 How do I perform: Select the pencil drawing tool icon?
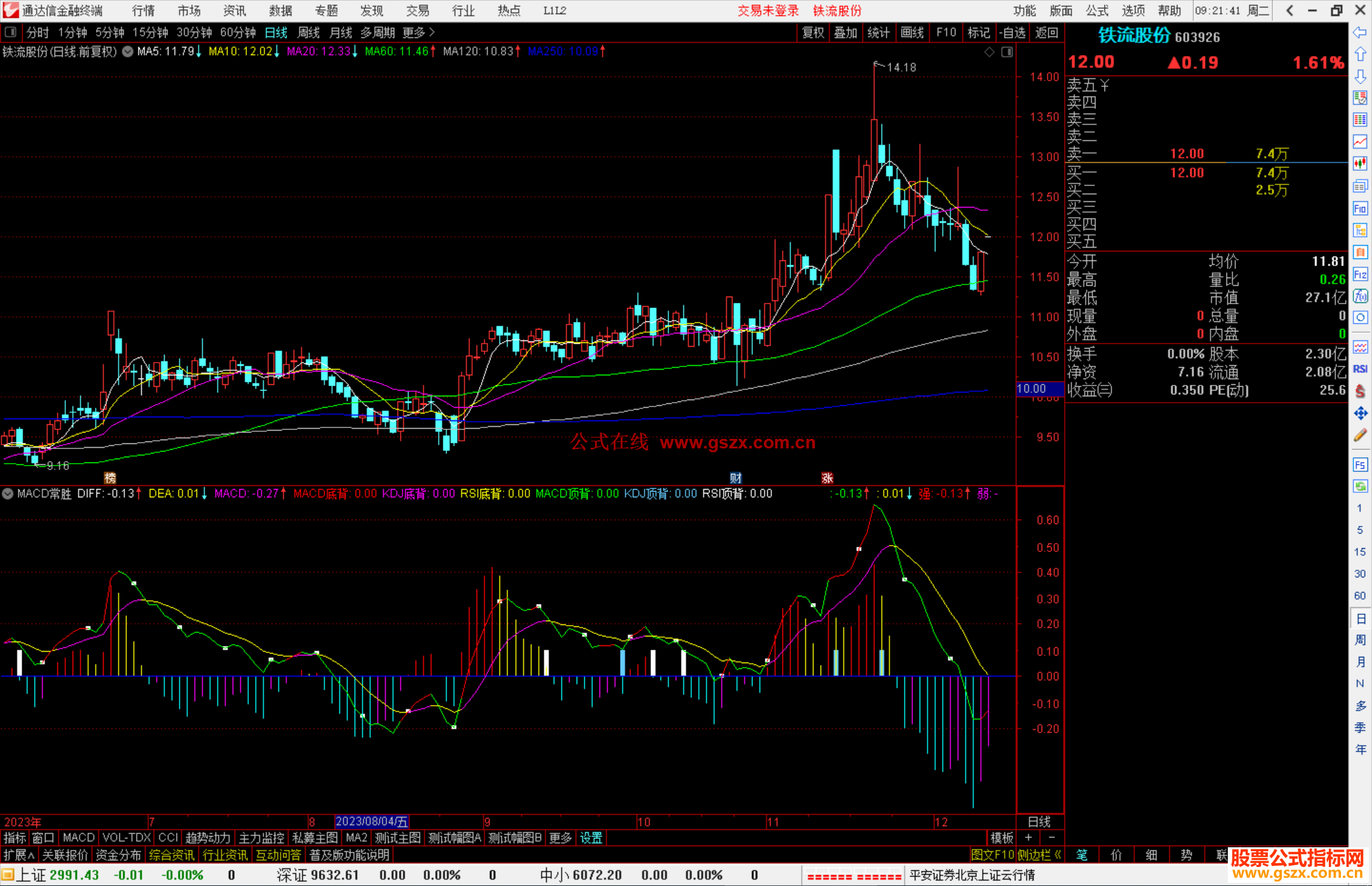[x=1360, y=436]
